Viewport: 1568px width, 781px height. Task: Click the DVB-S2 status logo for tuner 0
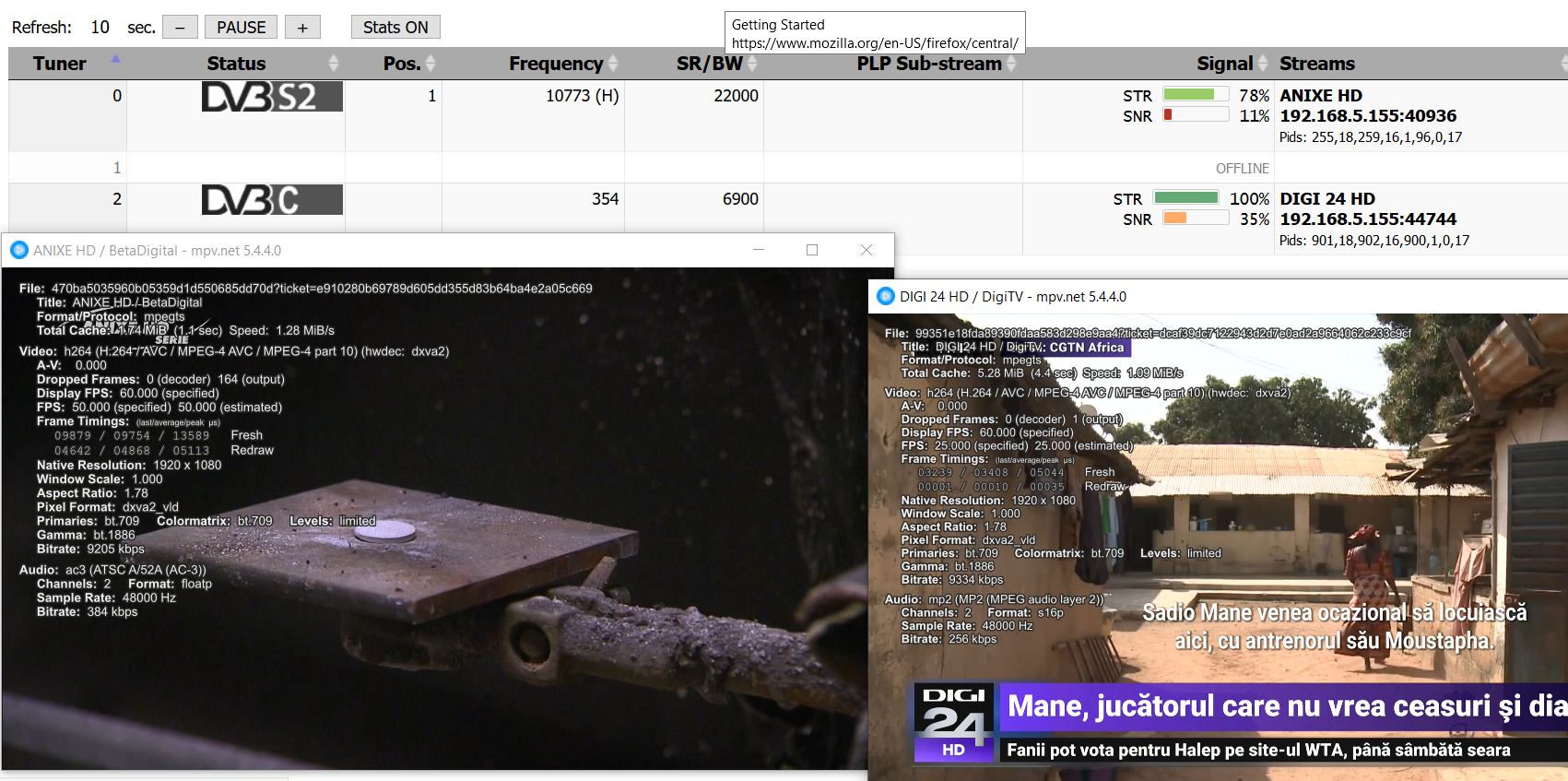click(272, 97)
